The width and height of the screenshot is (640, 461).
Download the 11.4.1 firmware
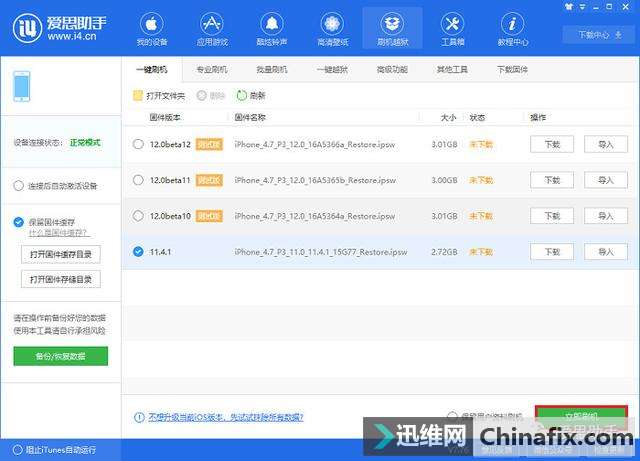coord(552,252)
